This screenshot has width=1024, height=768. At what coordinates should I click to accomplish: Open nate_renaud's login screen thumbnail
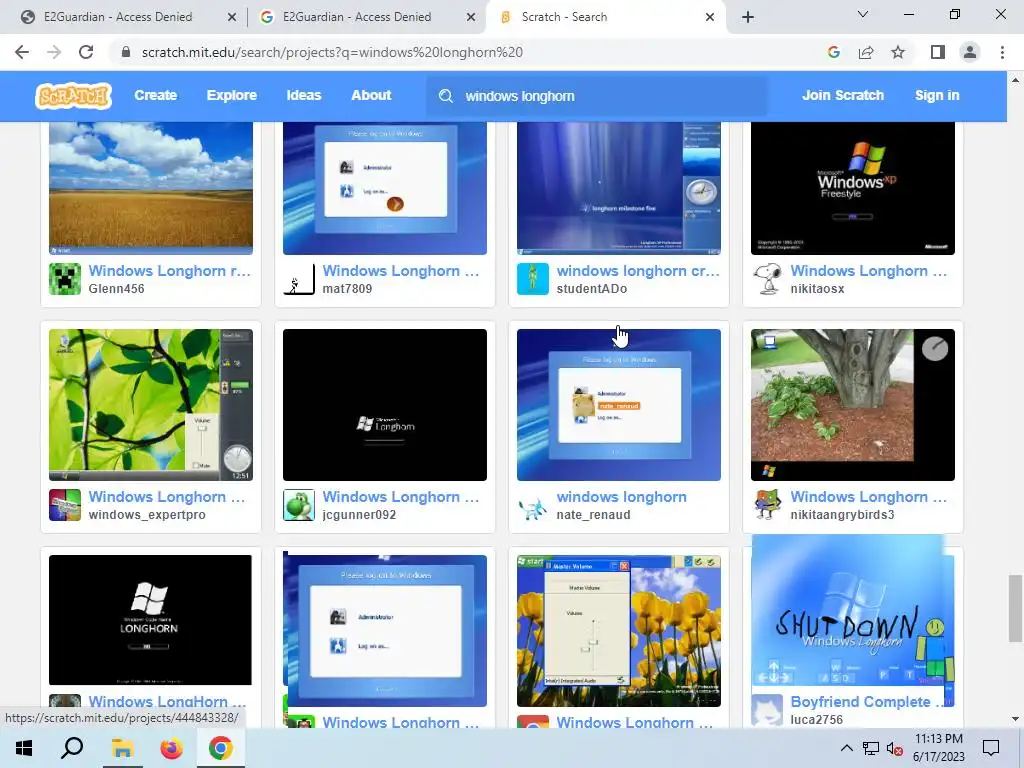click(x=618, y=405)
